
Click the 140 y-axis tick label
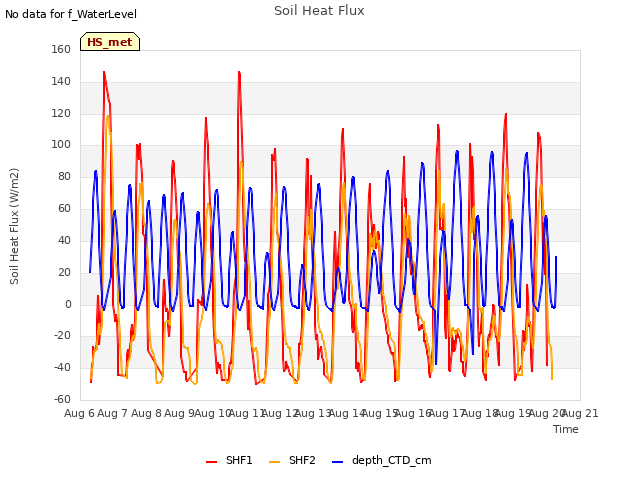61,81
